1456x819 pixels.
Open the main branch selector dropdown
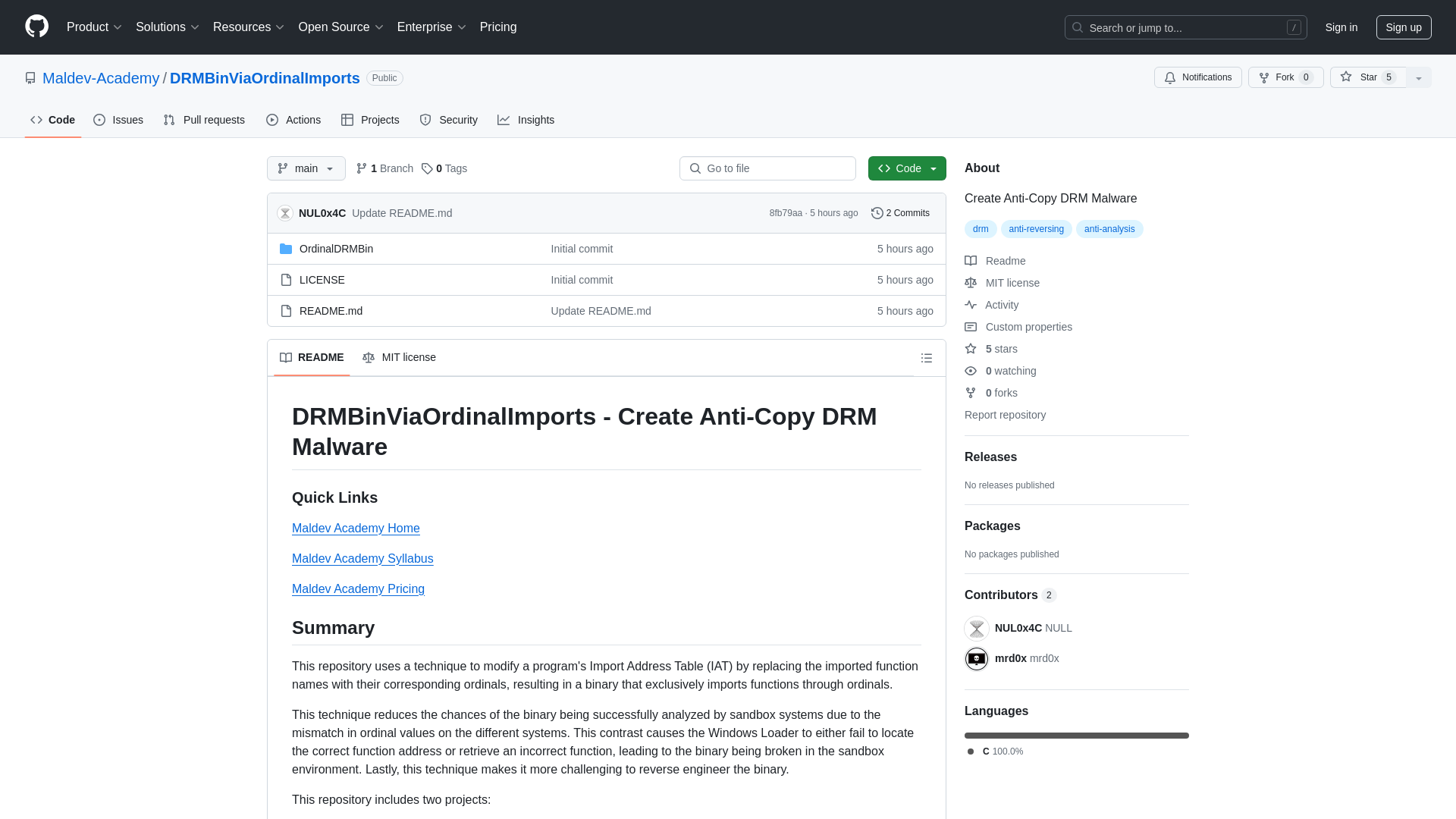click(306, 168)
